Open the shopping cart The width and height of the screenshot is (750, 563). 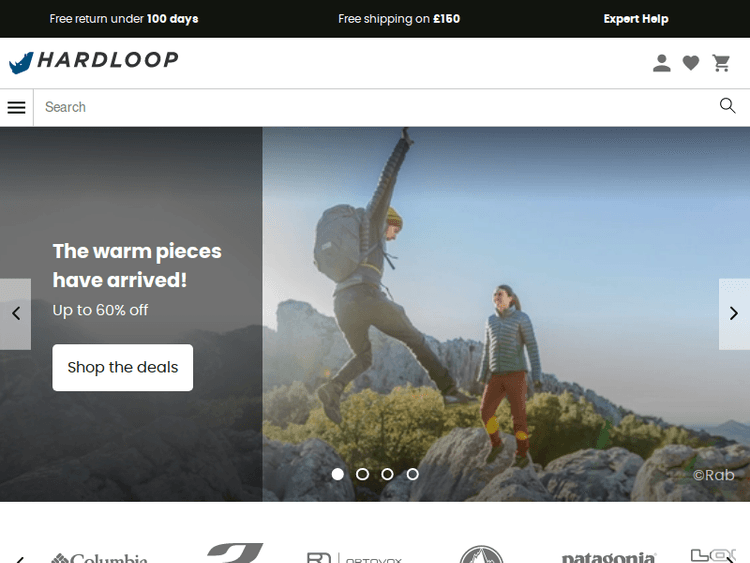tap(721, 63)
